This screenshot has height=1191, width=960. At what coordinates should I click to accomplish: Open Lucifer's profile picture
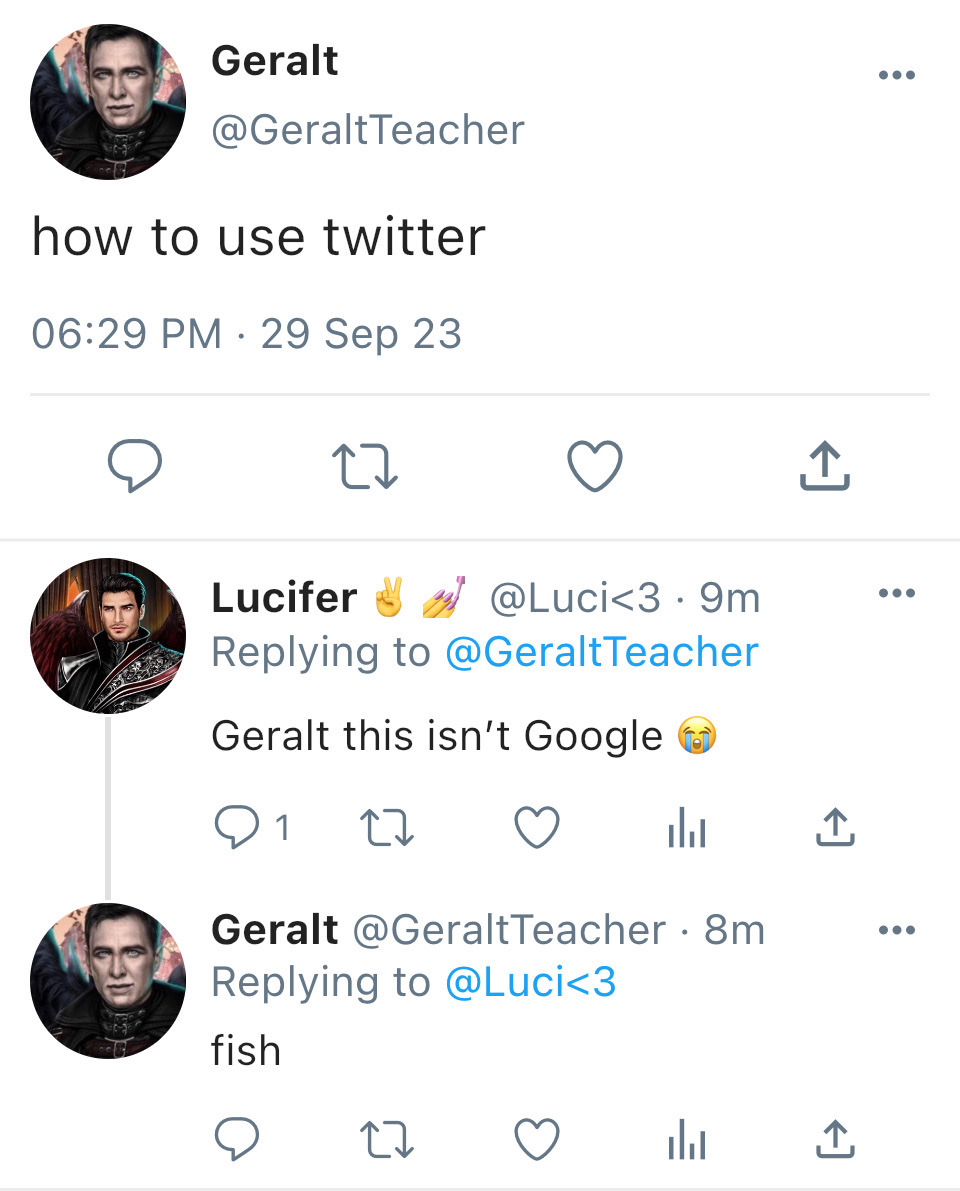click(x=108, y=636)
